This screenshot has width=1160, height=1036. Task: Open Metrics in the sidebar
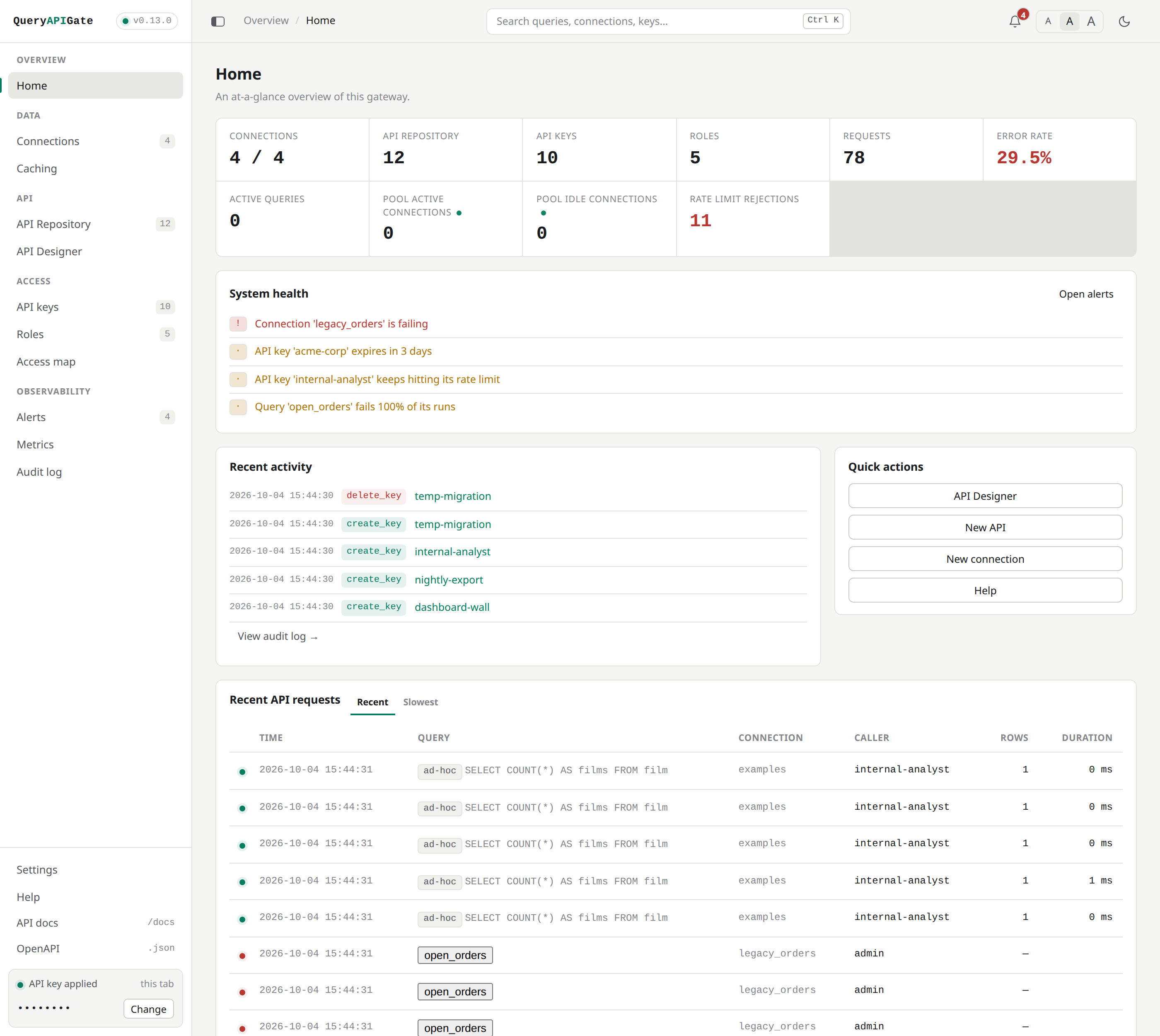click(x=96, y=445)
